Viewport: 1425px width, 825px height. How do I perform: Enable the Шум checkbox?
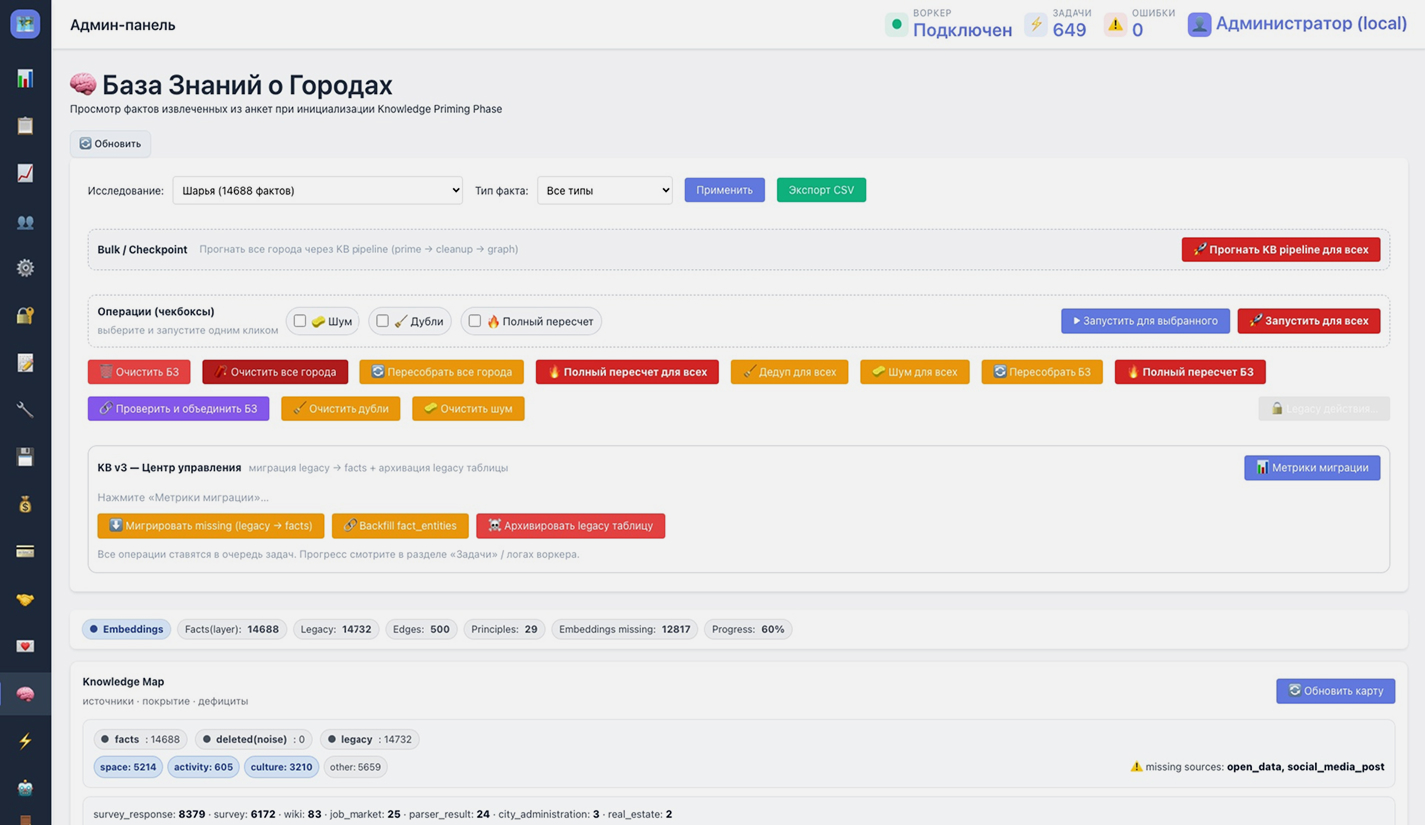point(299,321)
